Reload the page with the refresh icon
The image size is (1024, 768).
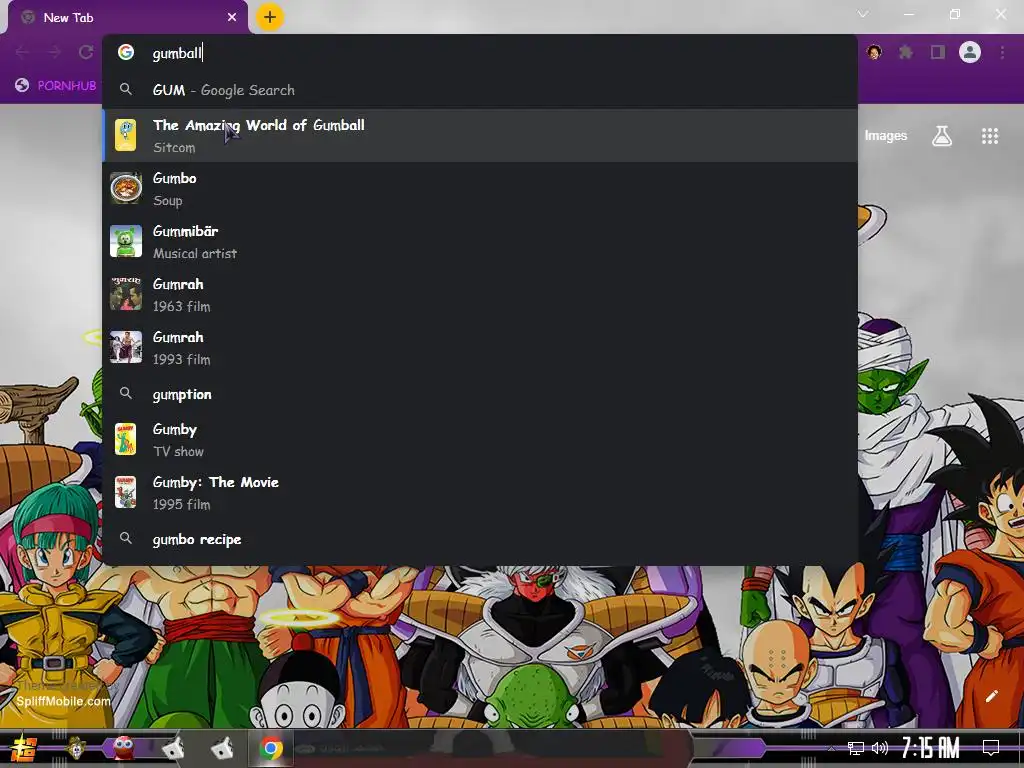click(86, 52)
